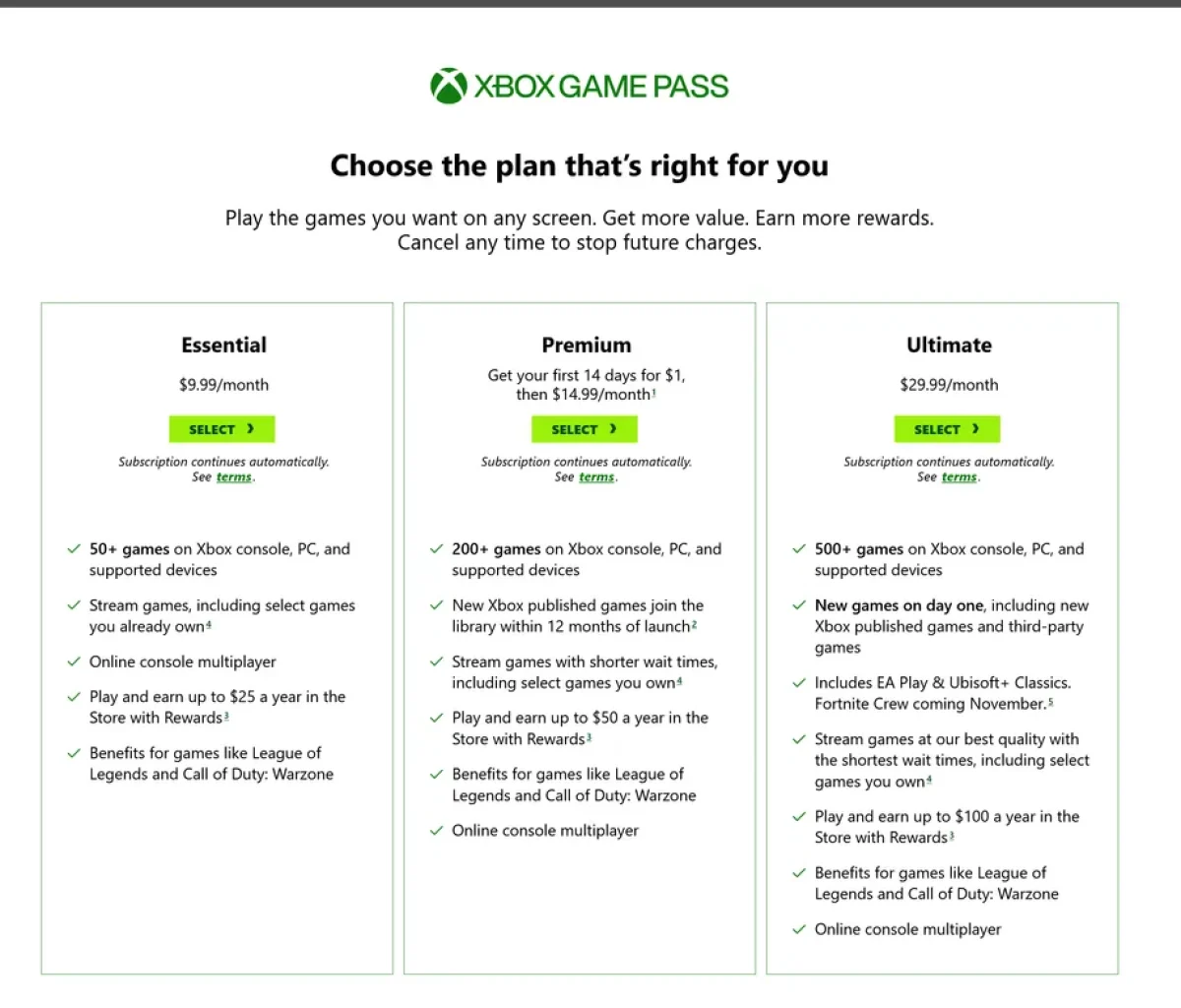Click footnote 1 after "$14.99/month"

coord(653,394)
